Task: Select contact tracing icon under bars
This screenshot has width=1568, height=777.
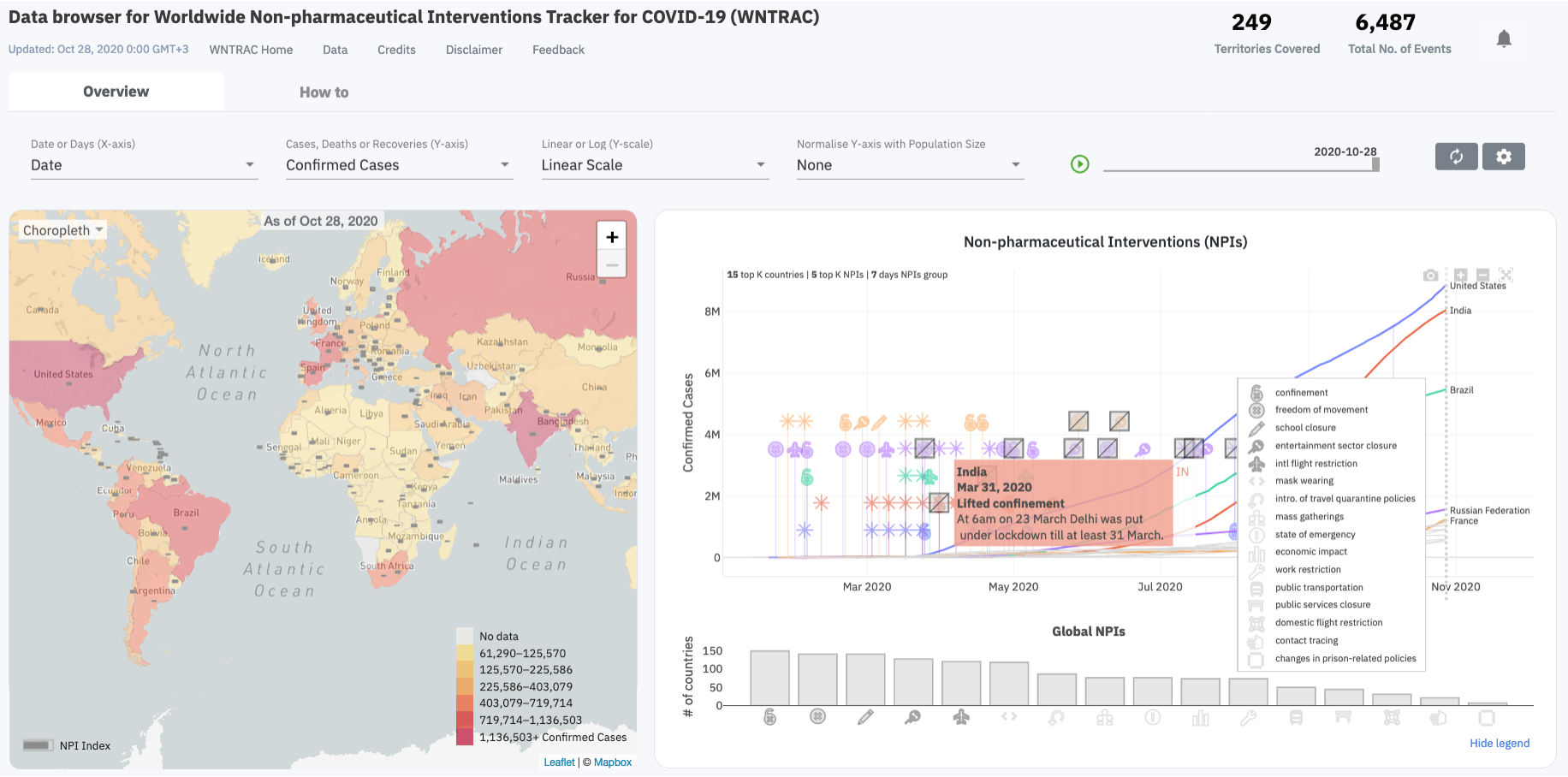Action: [x=1439, y=717]
